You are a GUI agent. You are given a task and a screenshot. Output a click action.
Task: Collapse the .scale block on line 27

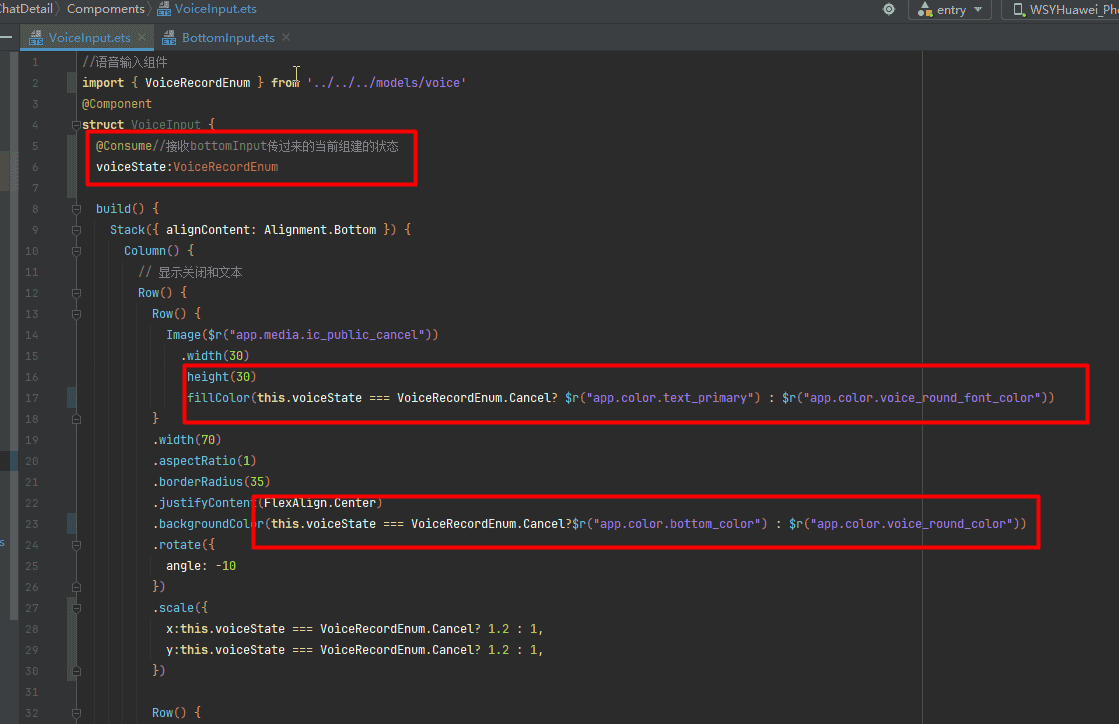[x=75, y=608]
